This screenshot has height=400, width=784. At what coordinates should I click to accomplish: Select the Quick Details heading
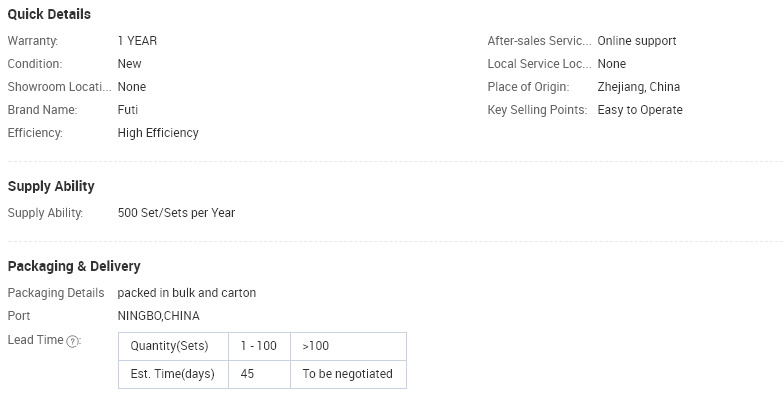click(x=49, y=14)
